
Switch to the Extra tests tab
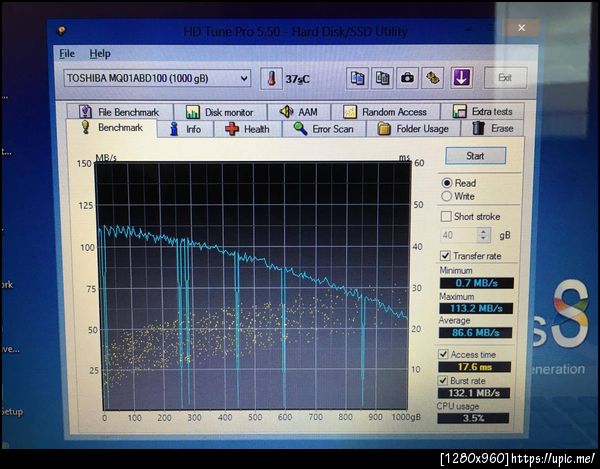coord(482,111)
